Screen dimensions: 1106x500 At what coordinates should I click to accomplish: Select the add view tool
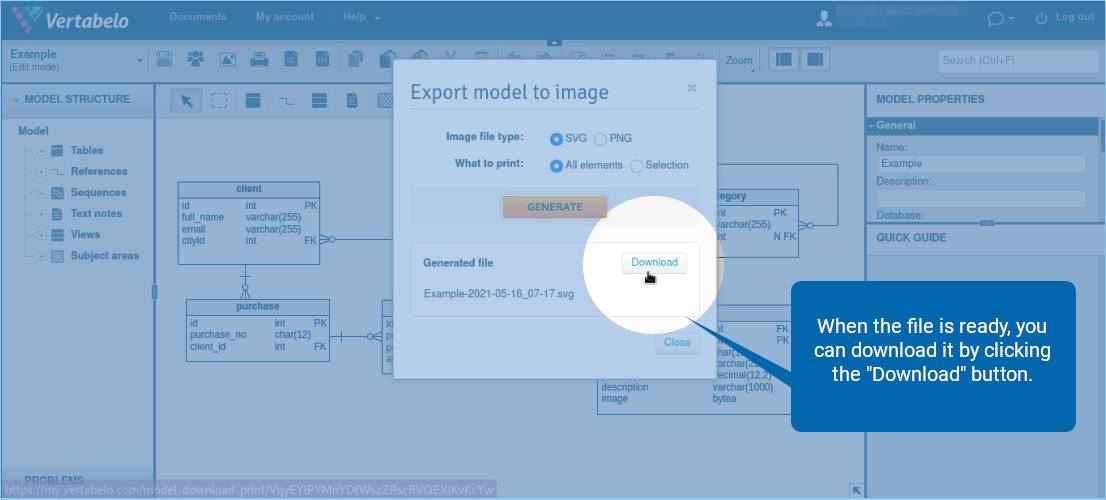(x=320, y=101)
